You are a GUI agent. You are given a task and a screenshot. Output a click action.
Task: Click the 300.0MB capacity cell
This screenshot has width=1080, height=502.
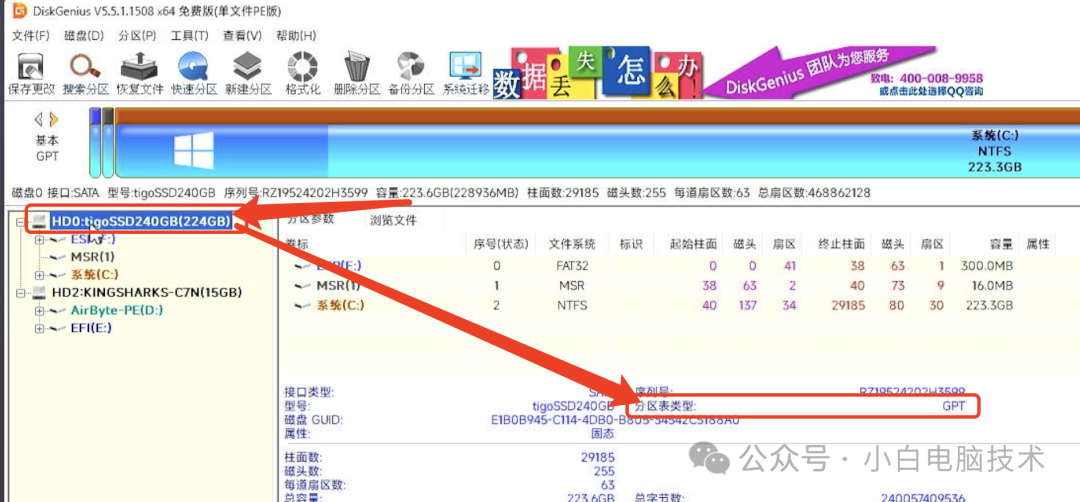[988, 266]
